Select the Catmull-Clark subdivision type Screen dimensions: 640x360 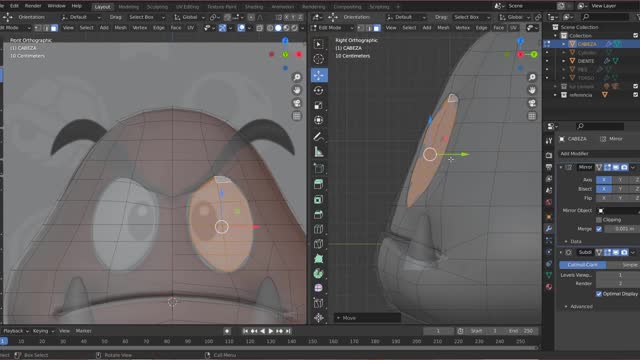click(582, 265)
